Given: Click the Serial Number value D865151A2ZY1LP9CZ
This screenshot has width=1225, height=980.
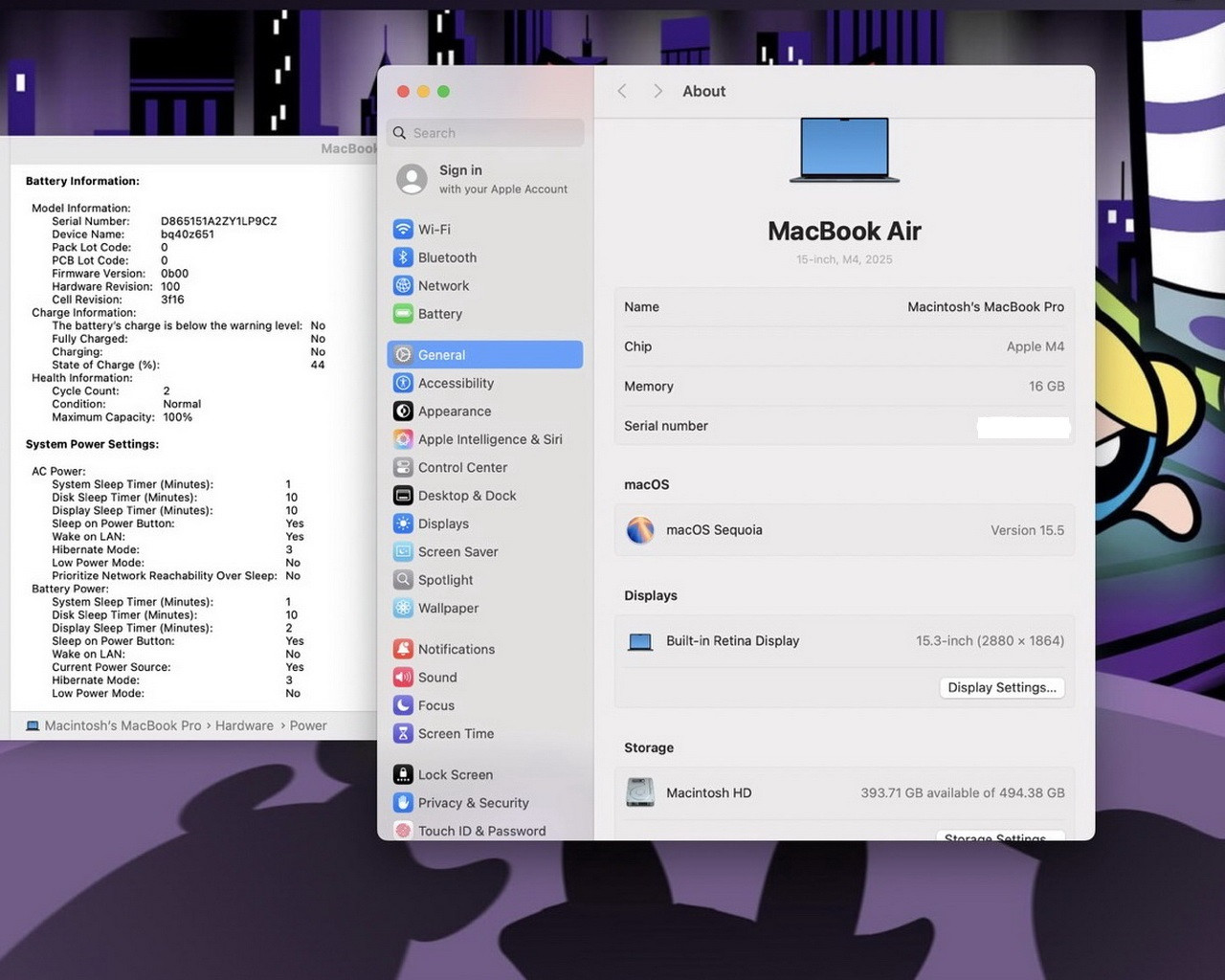Looking at the screenshot, I should [x=219, y=221].
